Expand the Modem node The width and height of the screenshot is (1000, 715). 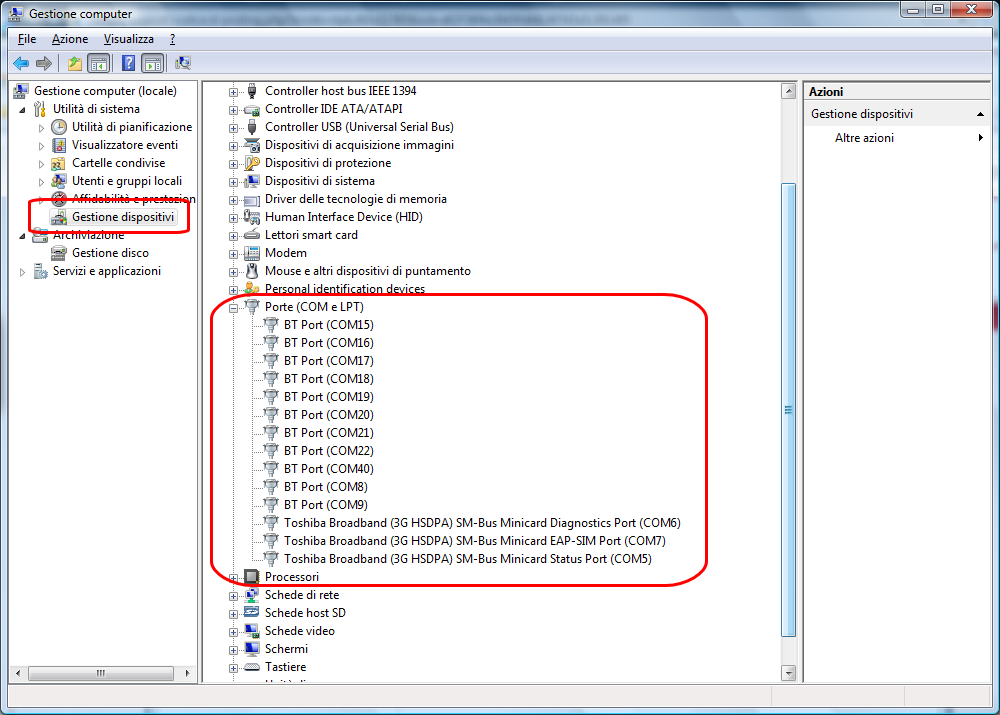(x=233, y=254)
